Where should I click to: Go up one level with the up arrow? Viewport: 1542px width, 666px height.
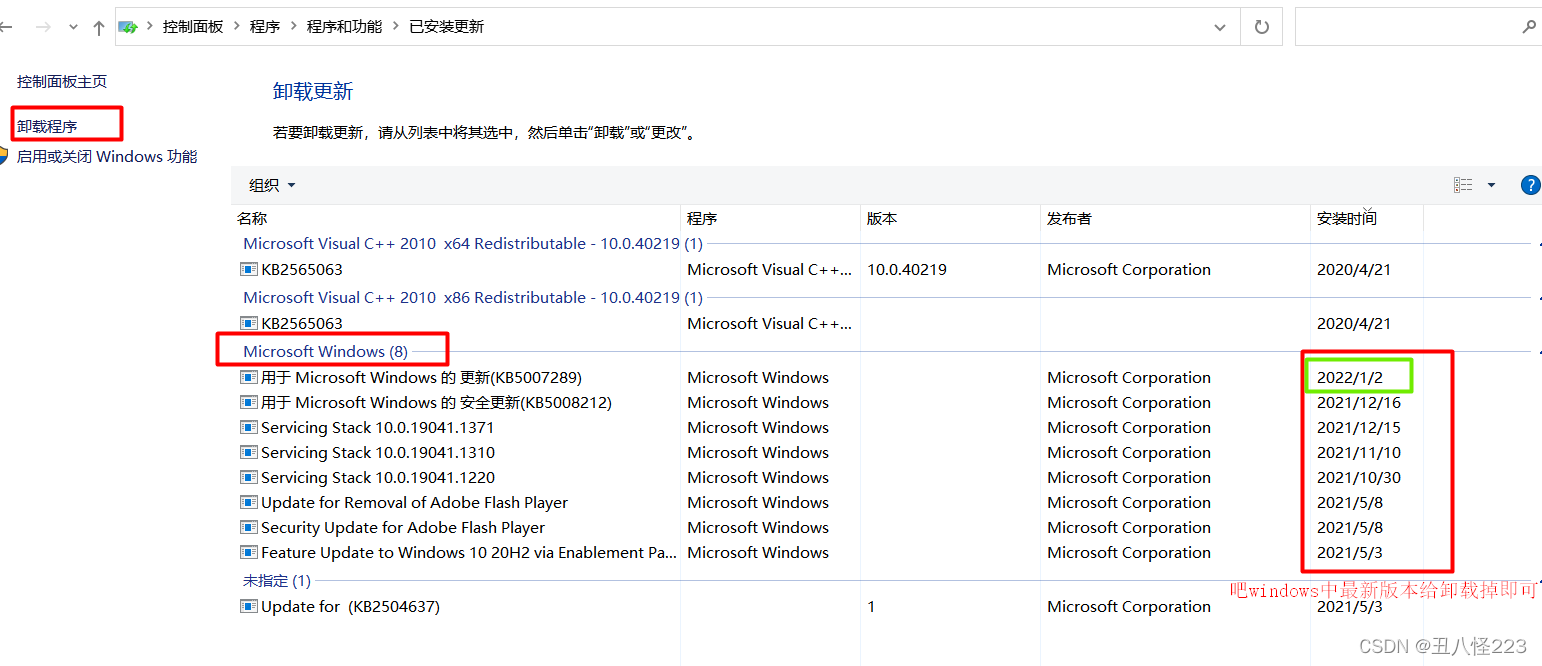(x=98, y=28)
